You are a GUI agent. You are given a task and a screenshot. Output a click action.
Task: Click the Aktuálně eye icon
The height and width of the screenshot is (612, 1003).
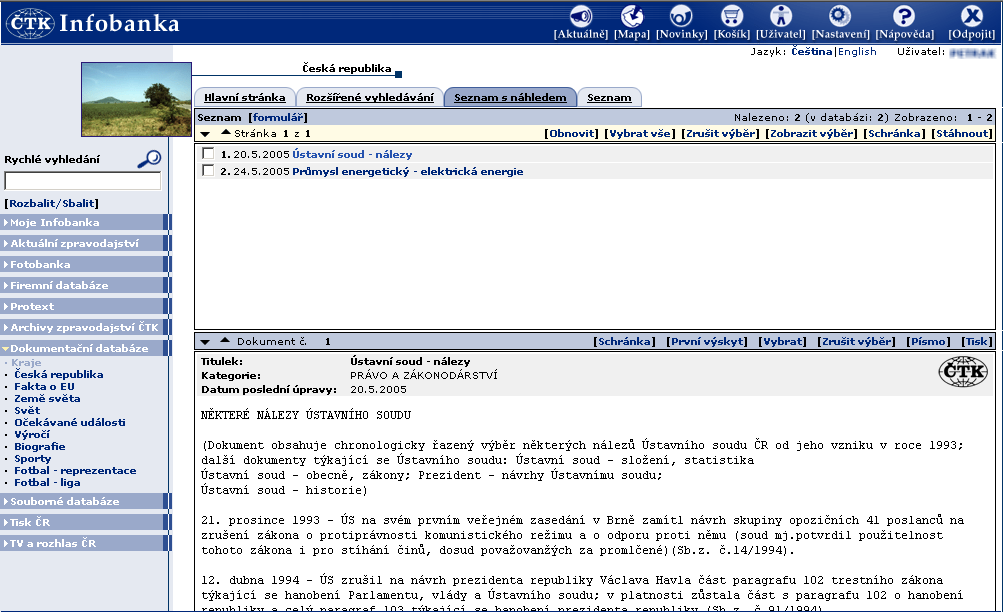tap(580, 16)
